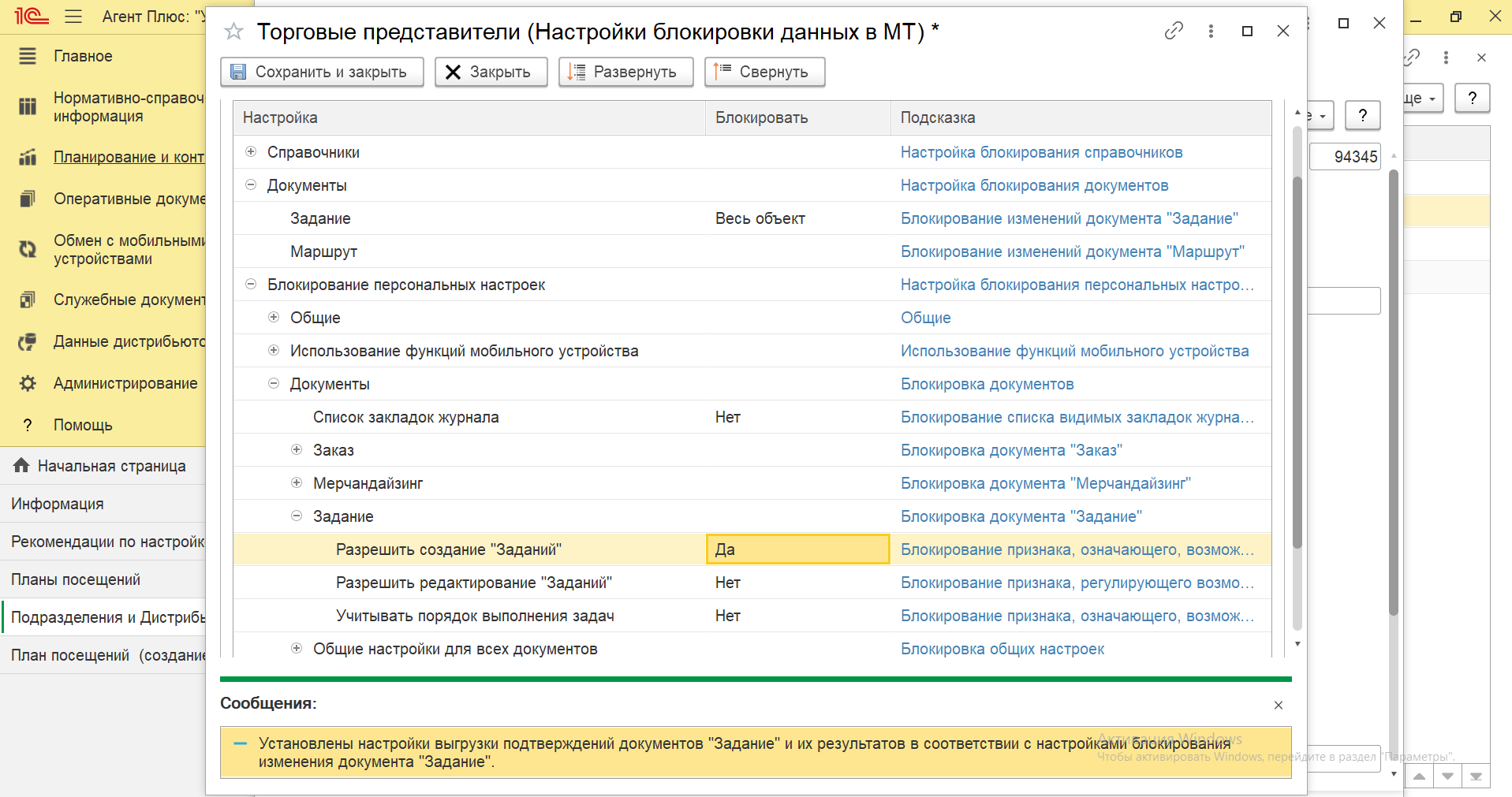1512x797 pixels.
Task: Click the 1C logo icon
Action: coord(32,16)
